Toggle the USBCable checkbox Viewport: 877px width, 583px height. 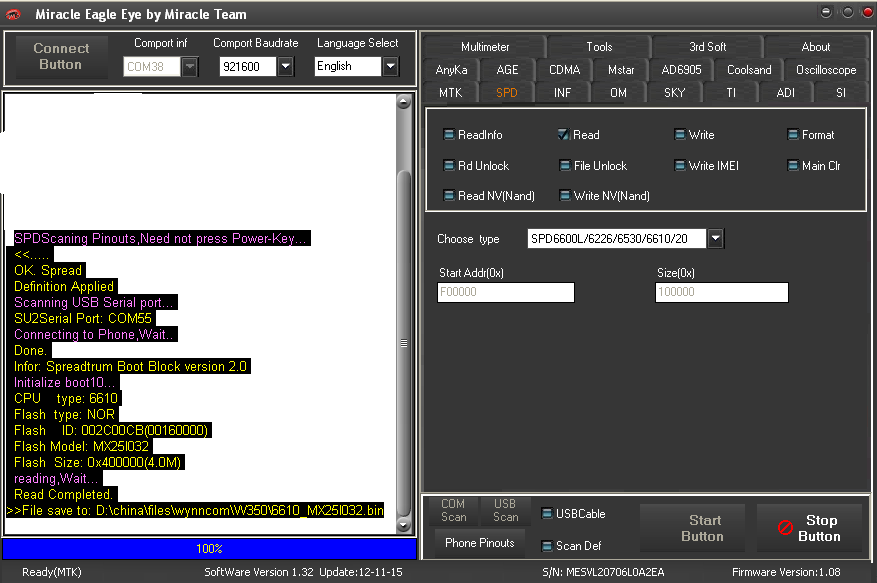point(547,514)
